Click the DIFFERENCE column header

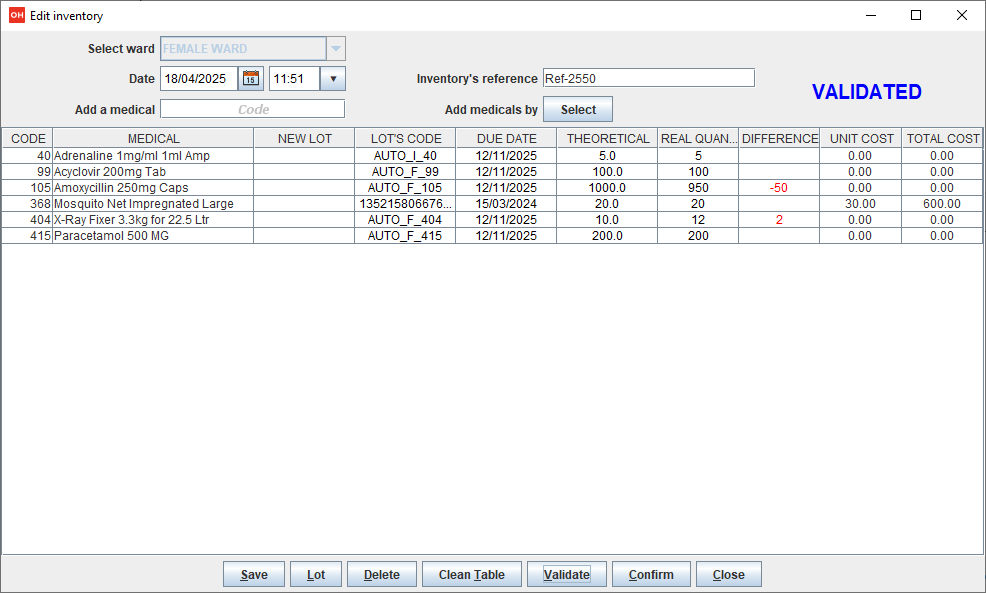click(x=779, y=138)
